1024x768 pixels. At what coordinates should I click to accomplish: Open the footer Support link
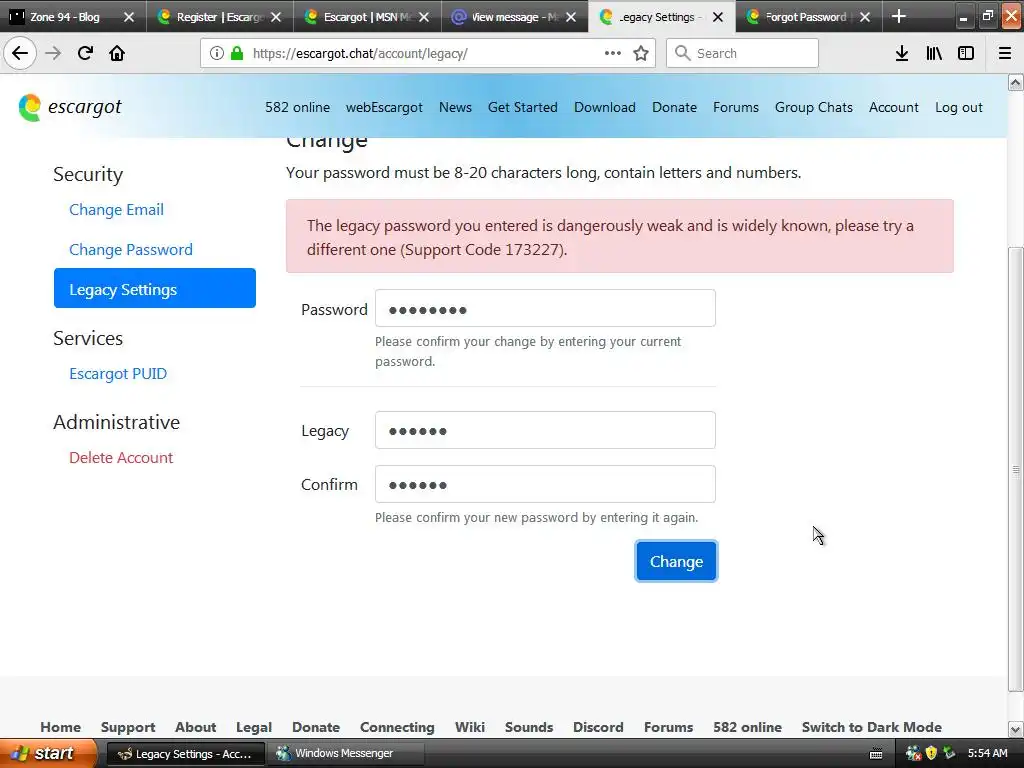click(128, 727)
